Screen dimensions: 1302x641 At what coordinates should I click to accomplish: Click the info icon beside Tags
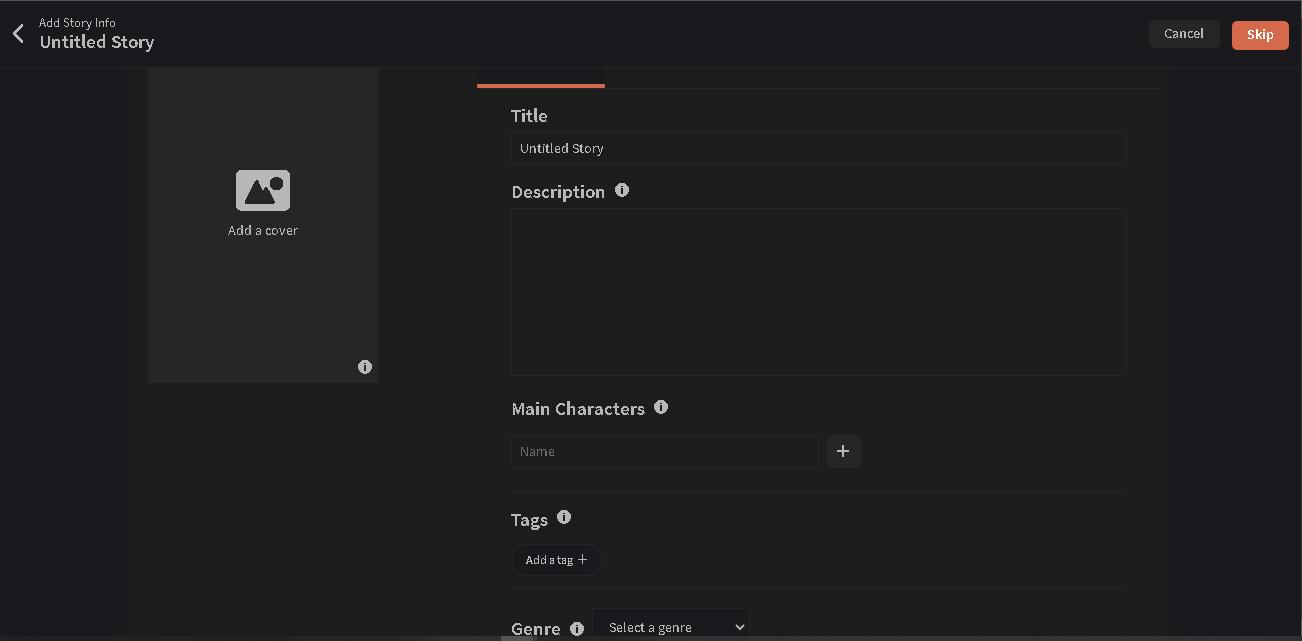pos(564,517)
